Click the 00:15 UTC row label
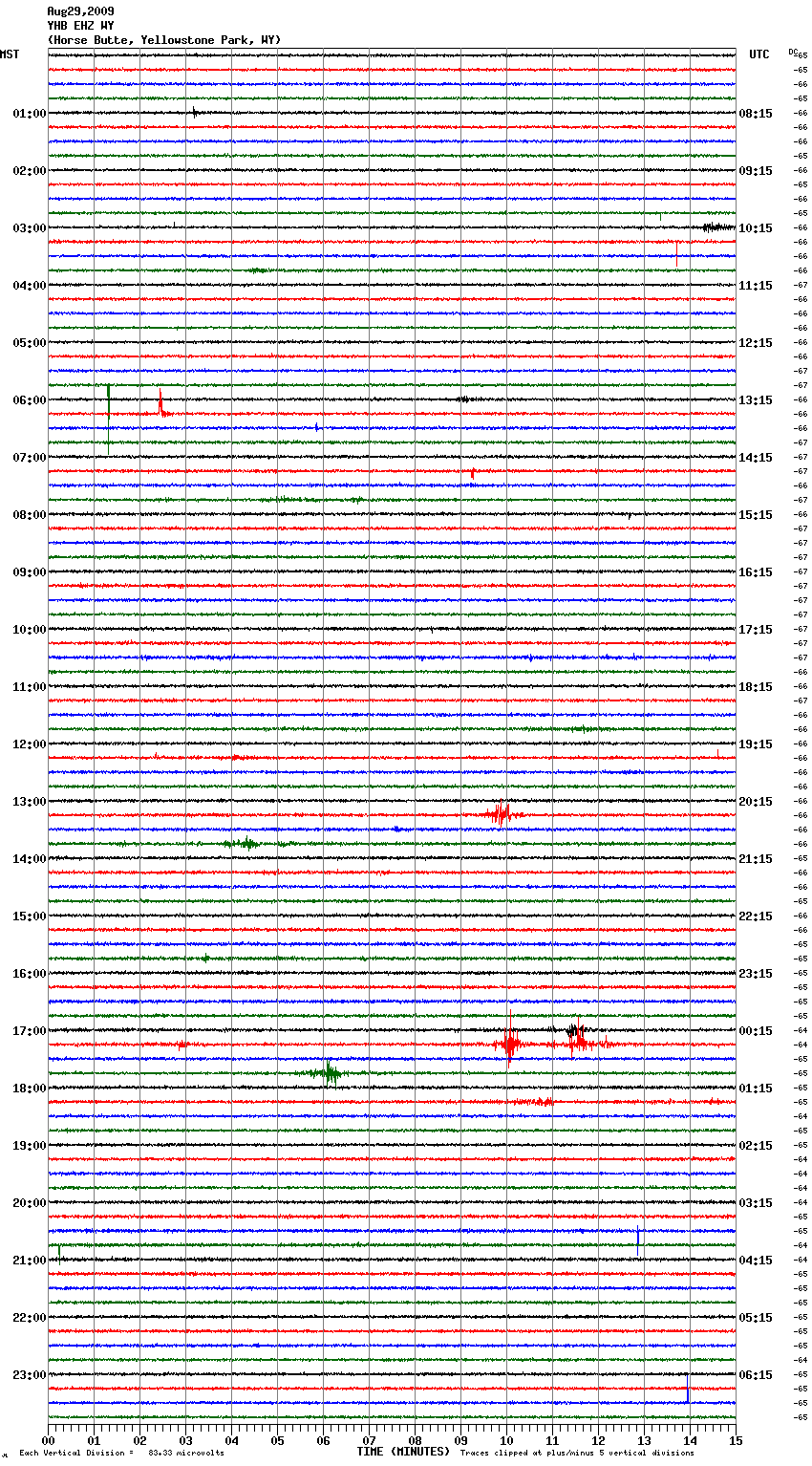 [756, 1031]
